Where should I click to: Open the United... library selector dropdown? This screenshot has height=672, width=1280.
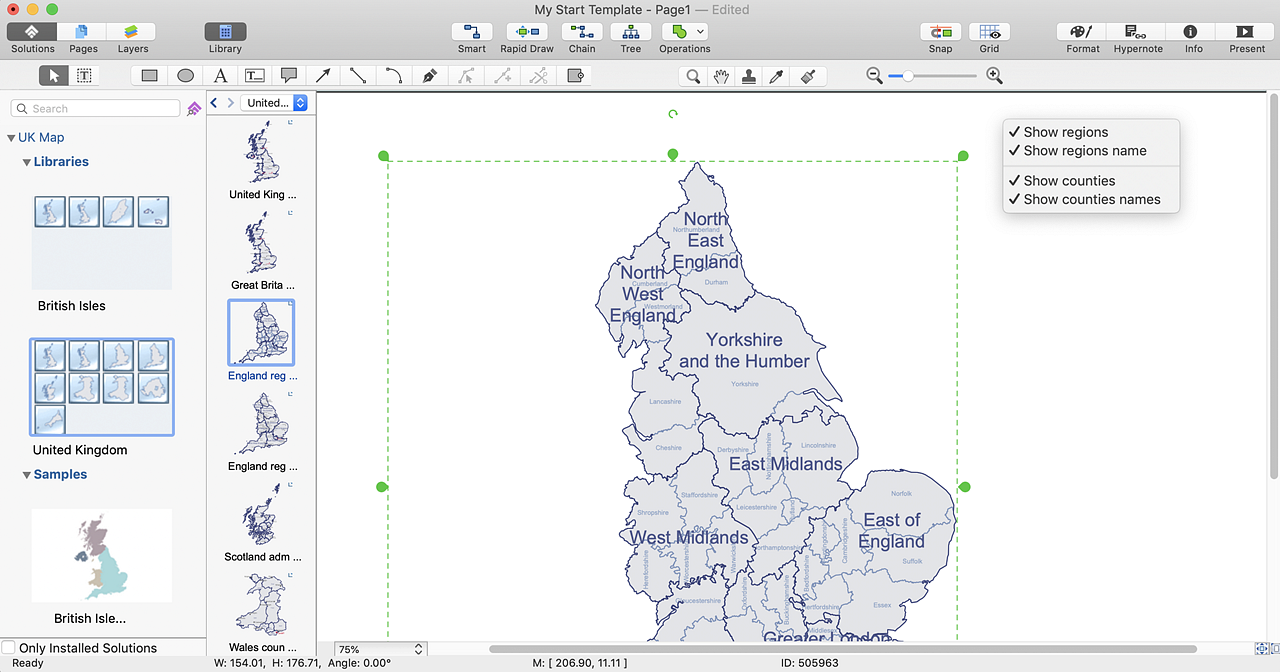(274, 102)
